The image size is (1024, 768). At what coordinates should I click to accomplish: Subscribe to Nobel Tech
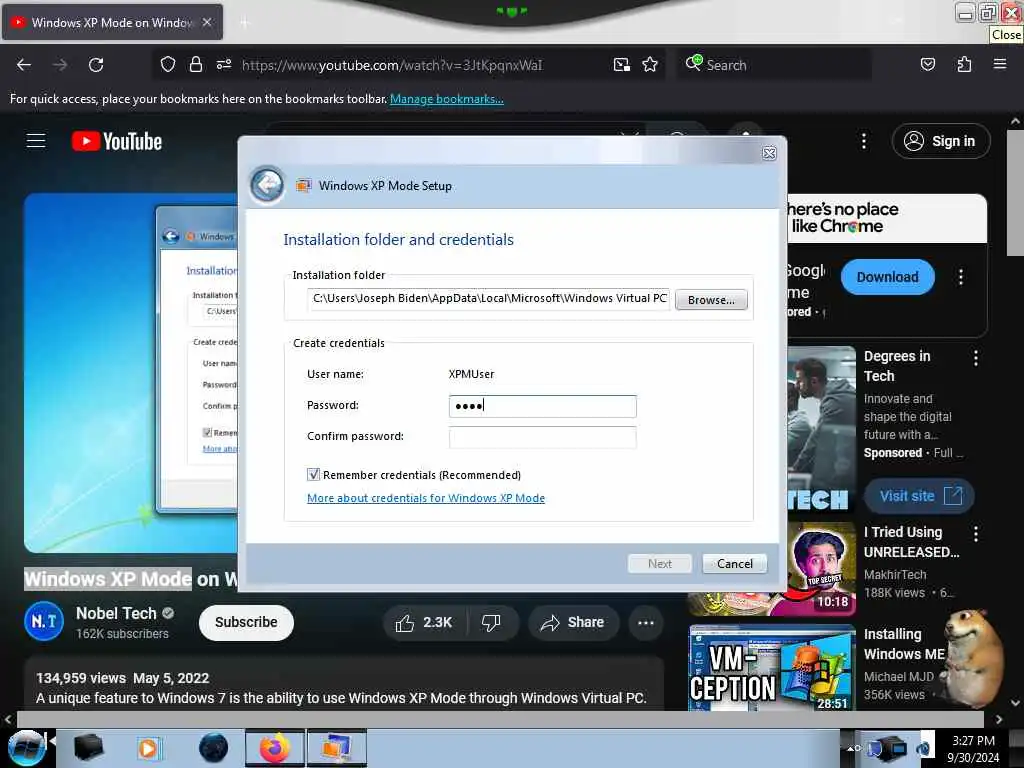[x=246, y=622]
